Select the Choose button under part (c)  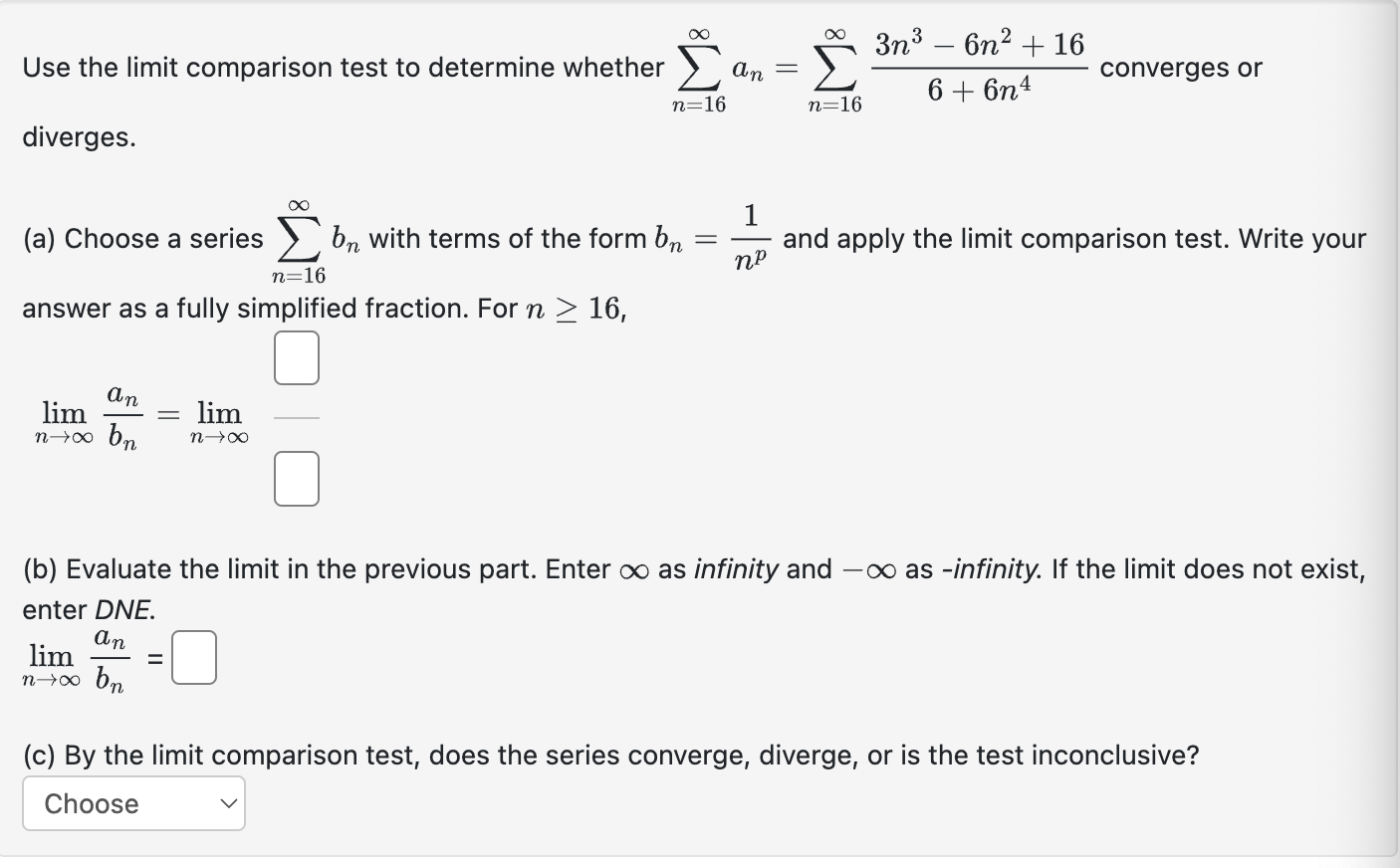pos(132,803)
